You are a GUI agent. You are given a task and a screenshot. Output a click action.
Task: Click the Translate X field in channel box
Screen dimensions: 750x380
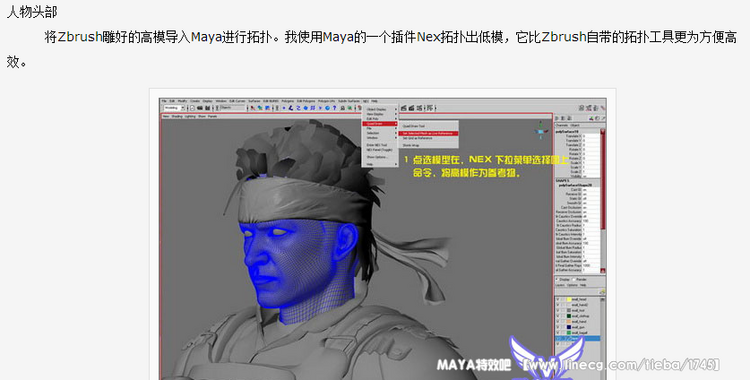[x=591, y=136]
